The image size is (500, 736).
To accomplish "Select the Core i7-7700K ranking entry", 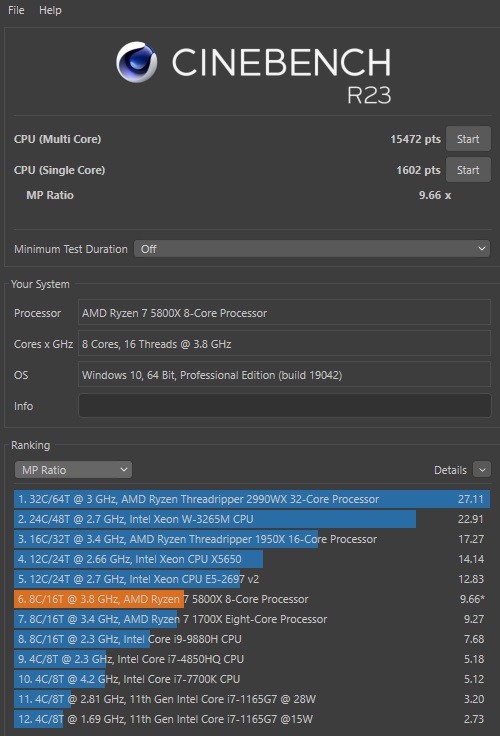I will pyautogui.click(x=252, y=679).
